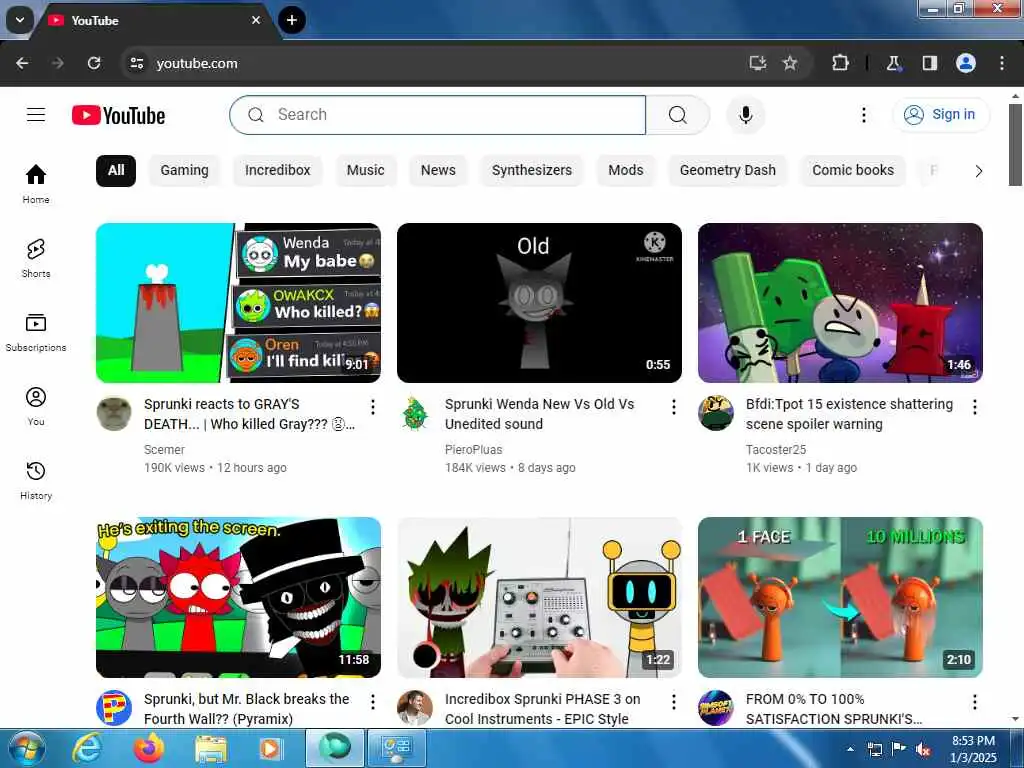1024x768 pixels.
Task: Open options for Sprunki Wenda New Vs Old video
Action: (x=673, y=408)
